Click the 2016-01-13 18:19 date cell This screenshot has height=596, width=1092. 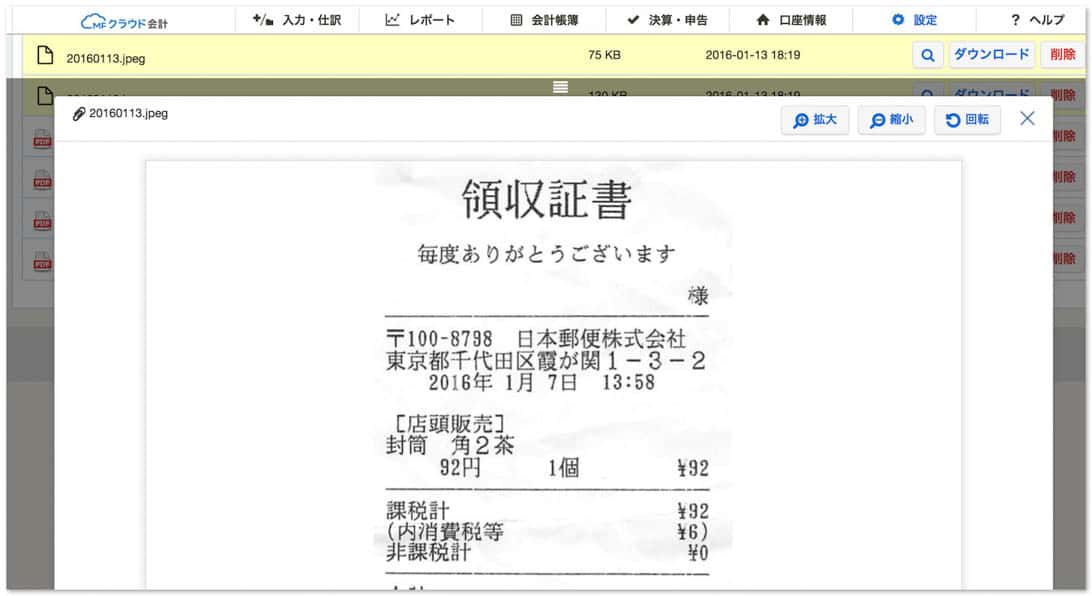pos(752,54)
